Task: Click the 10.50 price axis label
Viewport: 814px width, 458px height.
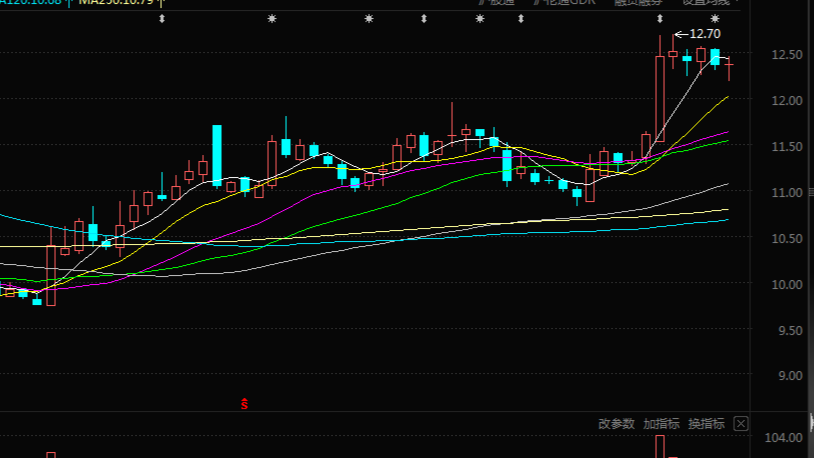Action: click(787, 239)
